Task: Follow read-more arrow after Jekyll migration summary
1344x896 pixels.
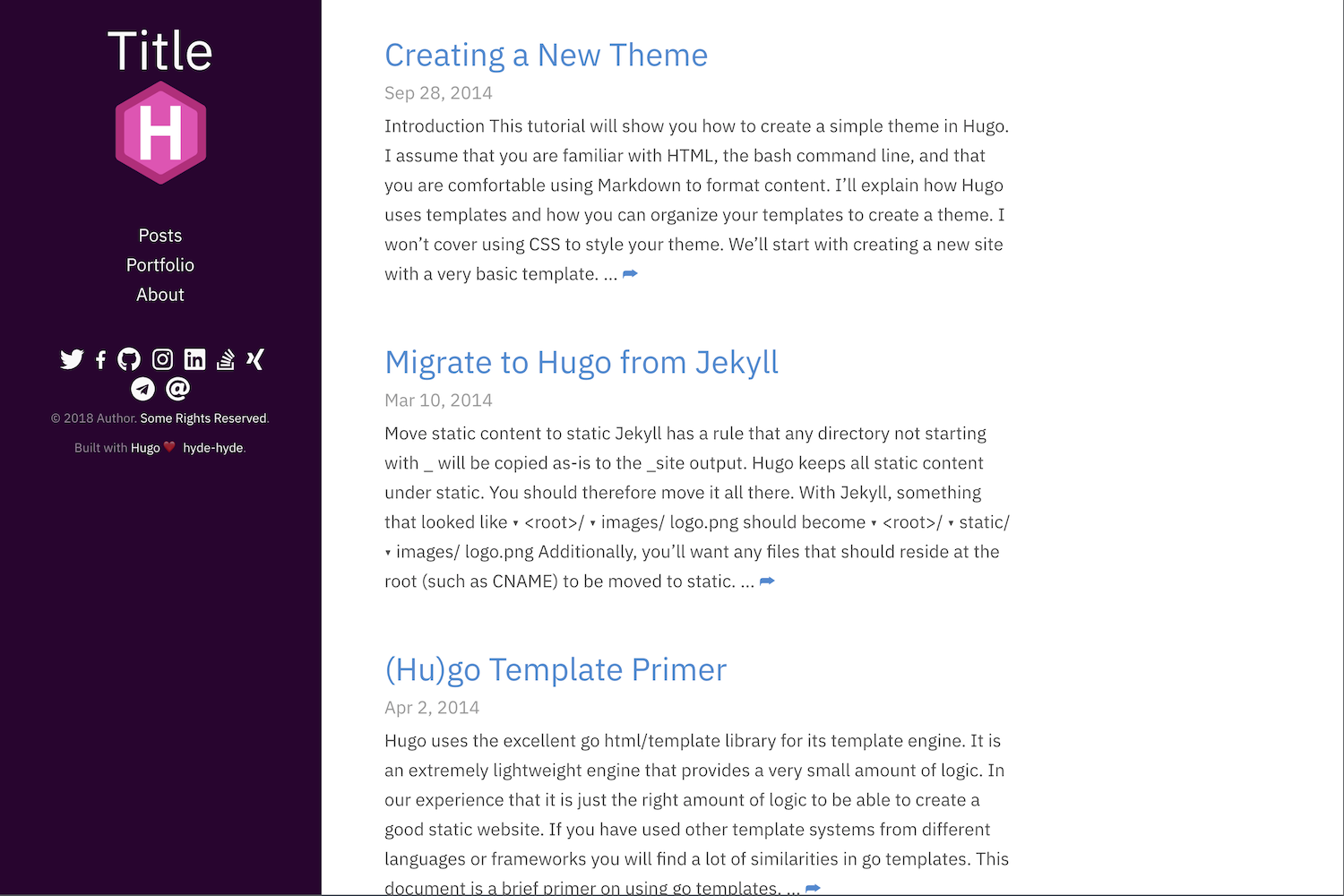Action: [767, 582]
